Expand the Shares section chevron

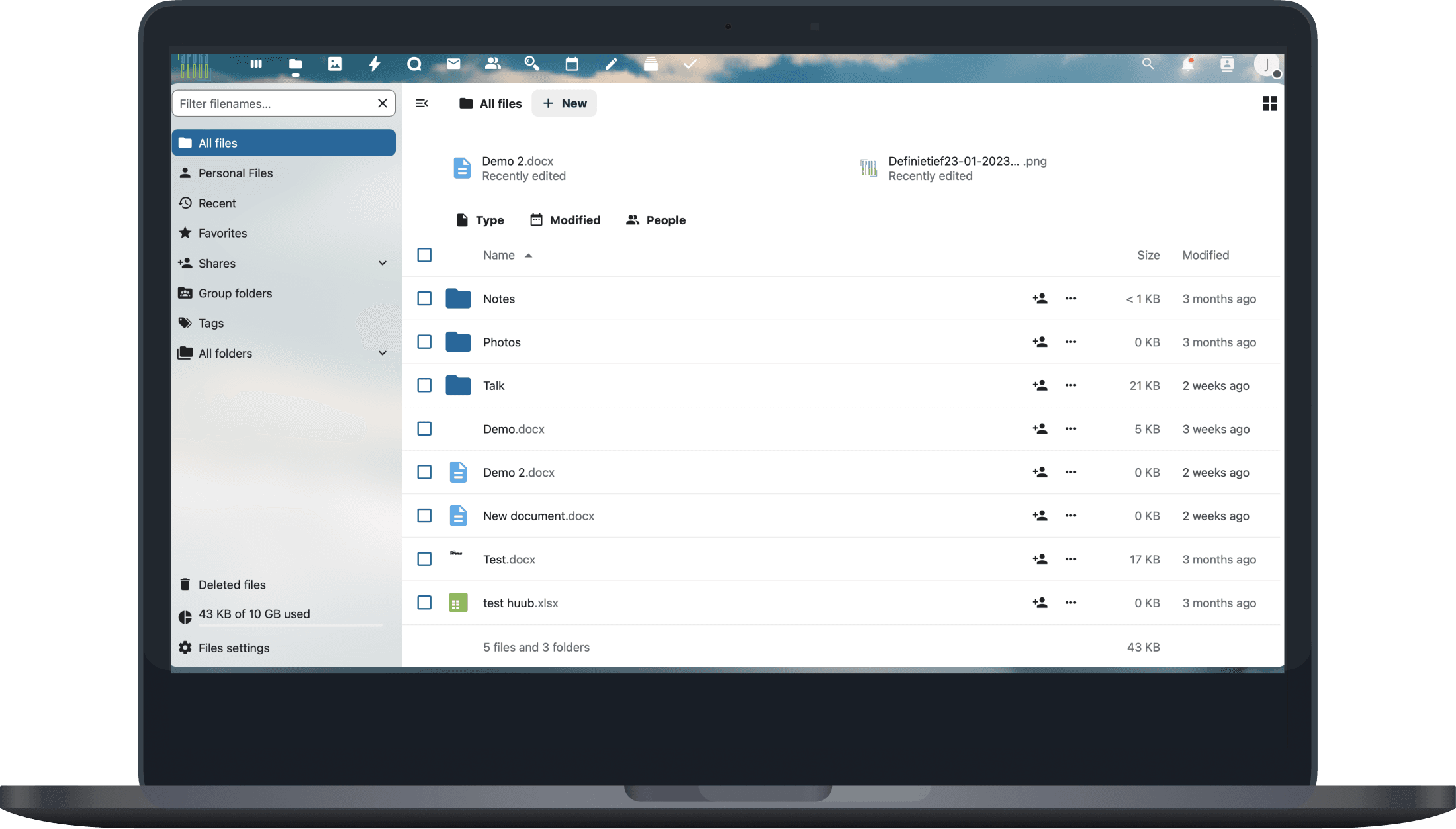point(383,263)
